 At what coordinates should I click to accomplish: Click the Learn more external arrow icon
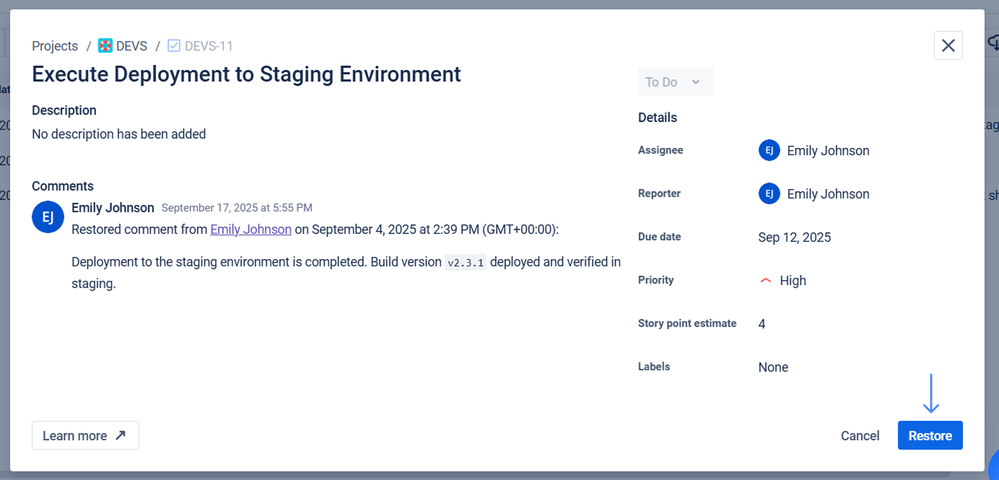click(x=121, y=436)
